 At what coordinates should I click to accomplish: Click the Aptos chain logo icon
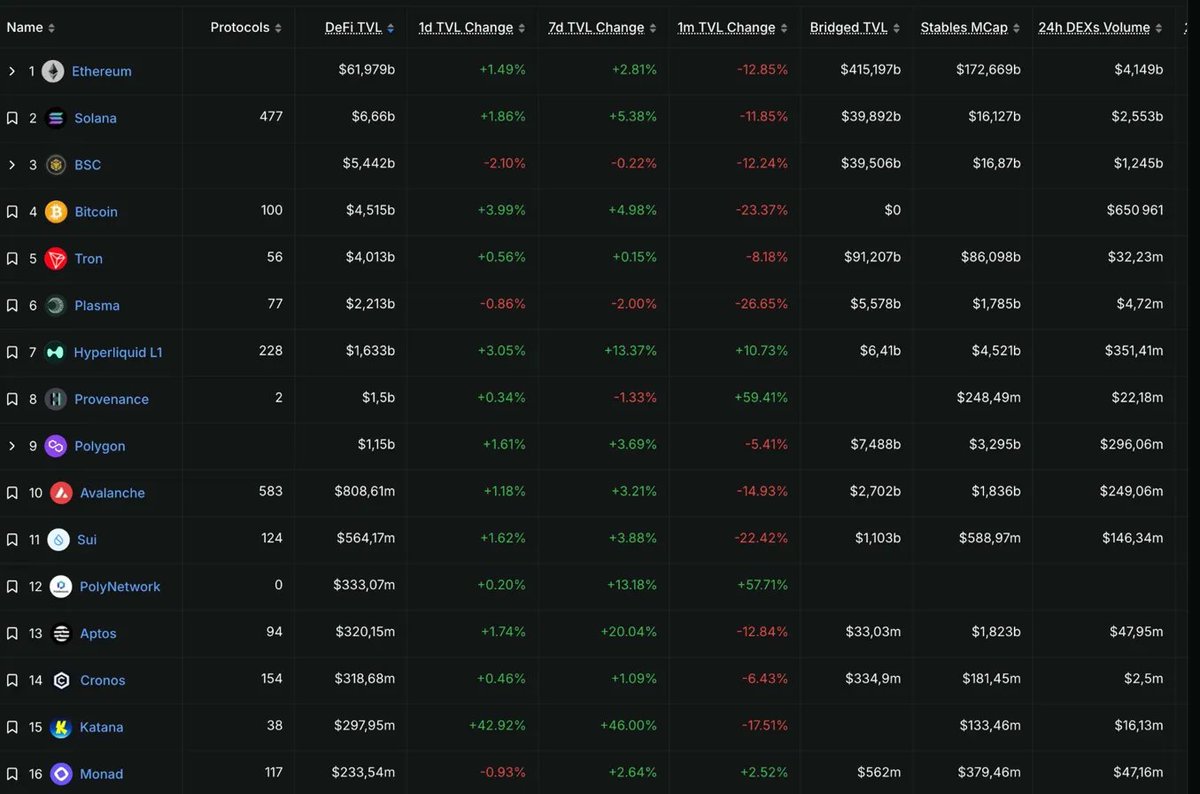tap(61, 634)
